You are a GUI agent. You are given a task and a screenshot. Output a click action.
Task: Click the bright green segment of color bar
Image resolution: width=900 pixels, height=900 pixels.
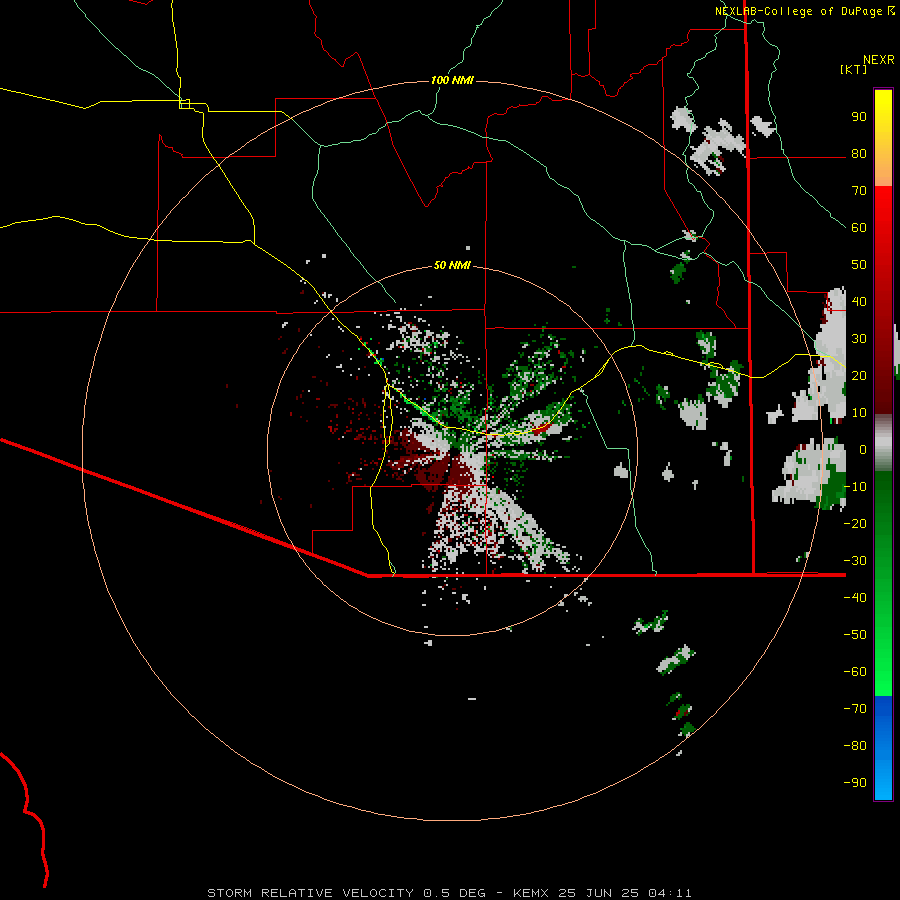click(x=883, y=583)
